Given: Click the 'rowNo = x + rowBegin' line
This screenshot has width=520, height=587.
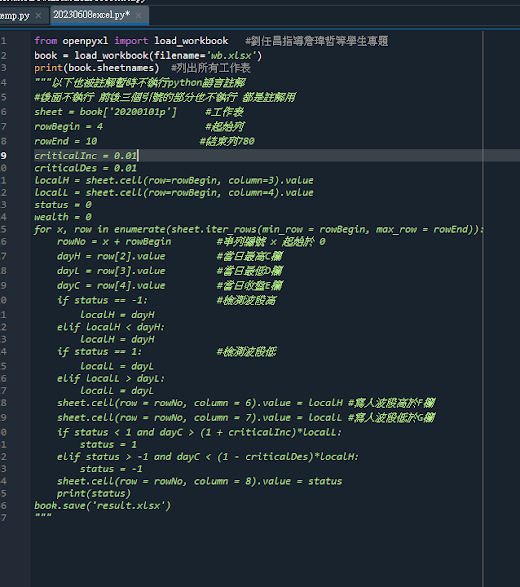Looking at the screenshot, I should pos(114,241).
